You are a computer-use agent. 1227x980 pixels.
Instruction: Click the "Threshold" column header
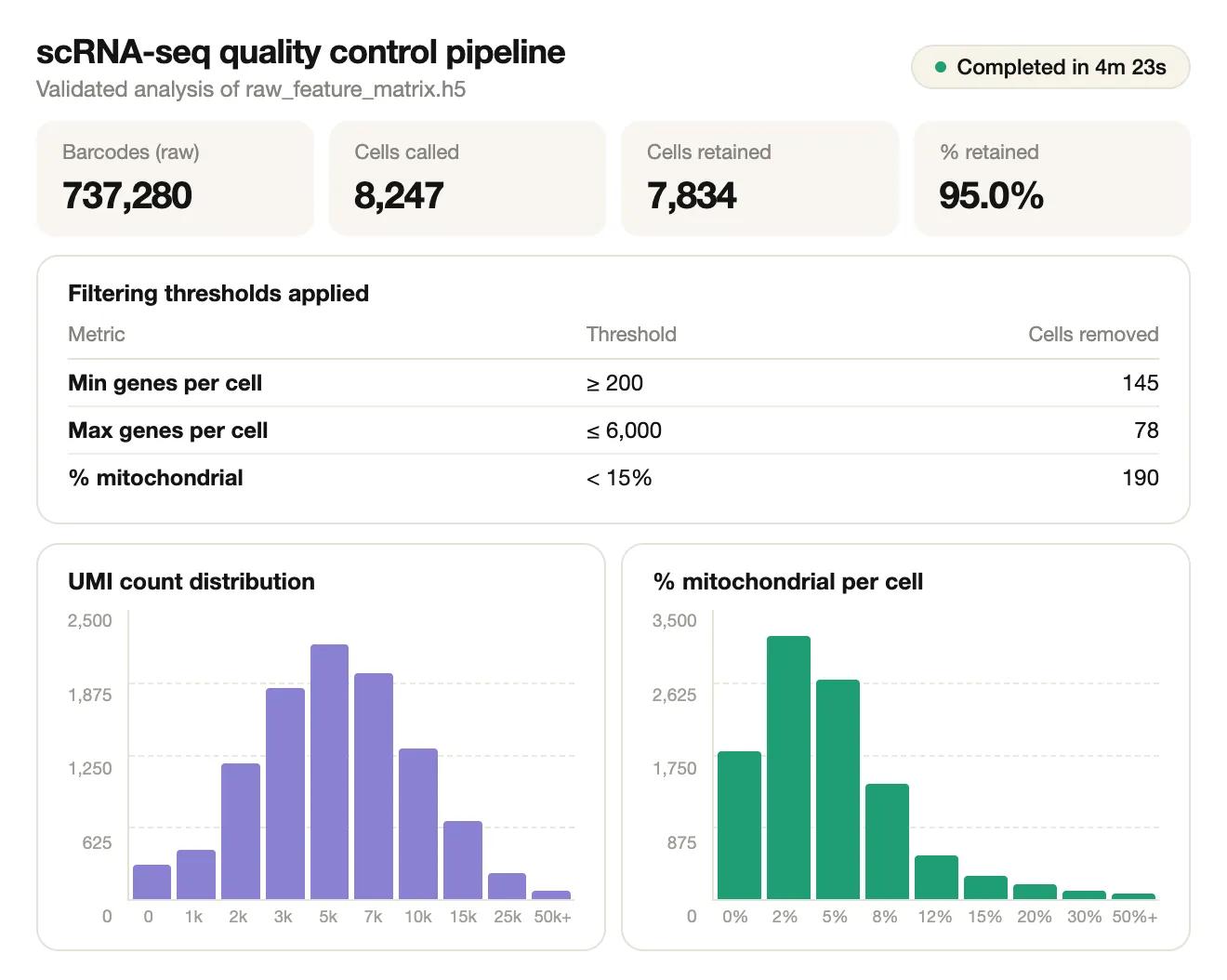tap(631, 335)
